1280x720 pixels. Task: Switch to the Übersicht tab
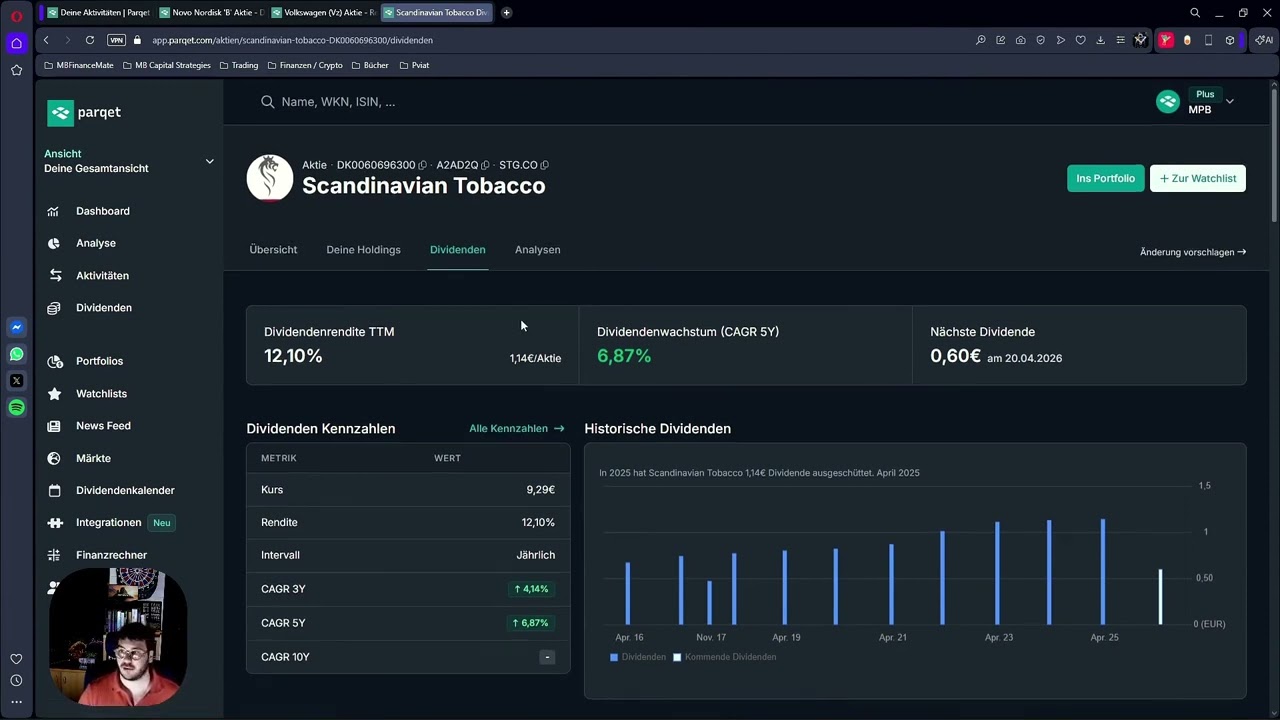273,250
